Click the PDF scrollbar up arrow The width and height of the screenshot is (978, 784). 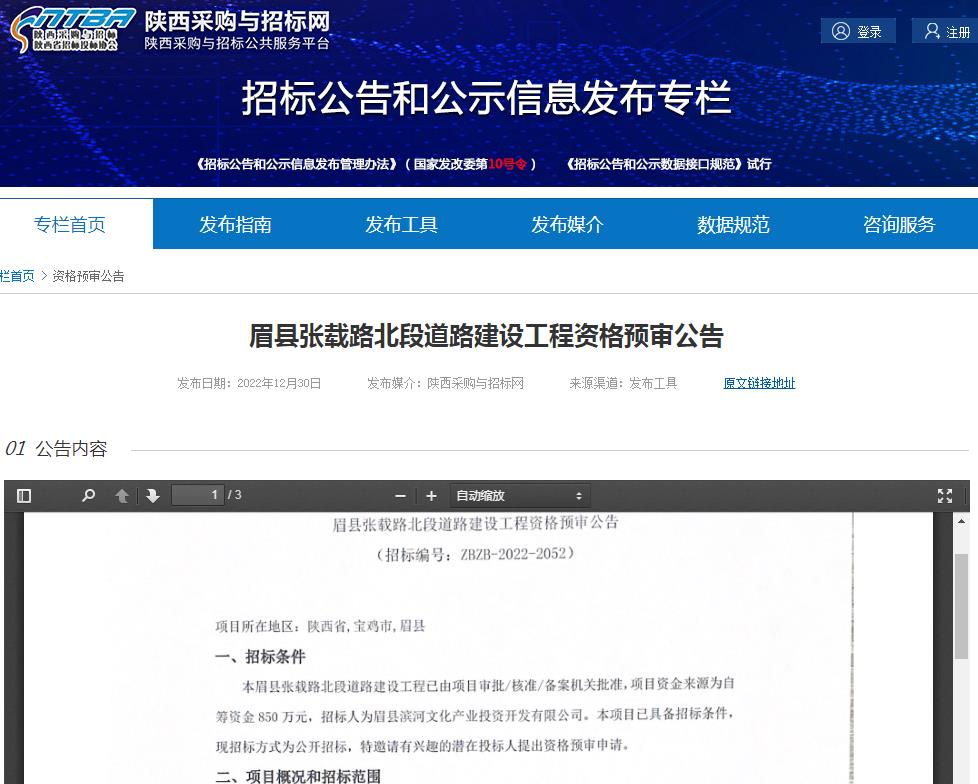click(961, 521)
